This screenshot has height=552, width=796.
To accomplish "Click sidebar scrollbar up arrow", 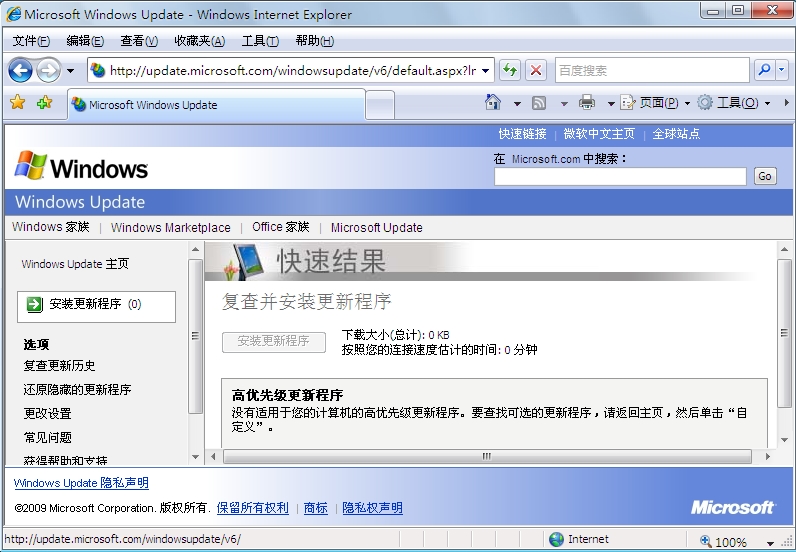I will tap(195, 249).
